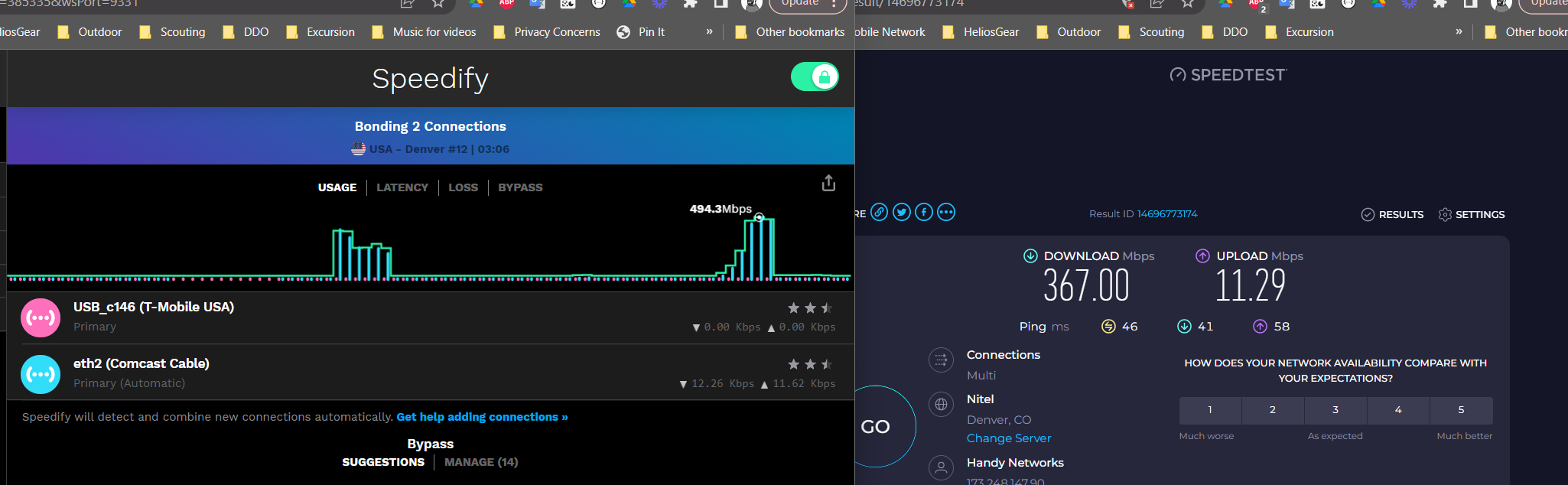Select the MANAGE (14) bypass tab
Viewport: 1568px width, 485px height.
481,462
